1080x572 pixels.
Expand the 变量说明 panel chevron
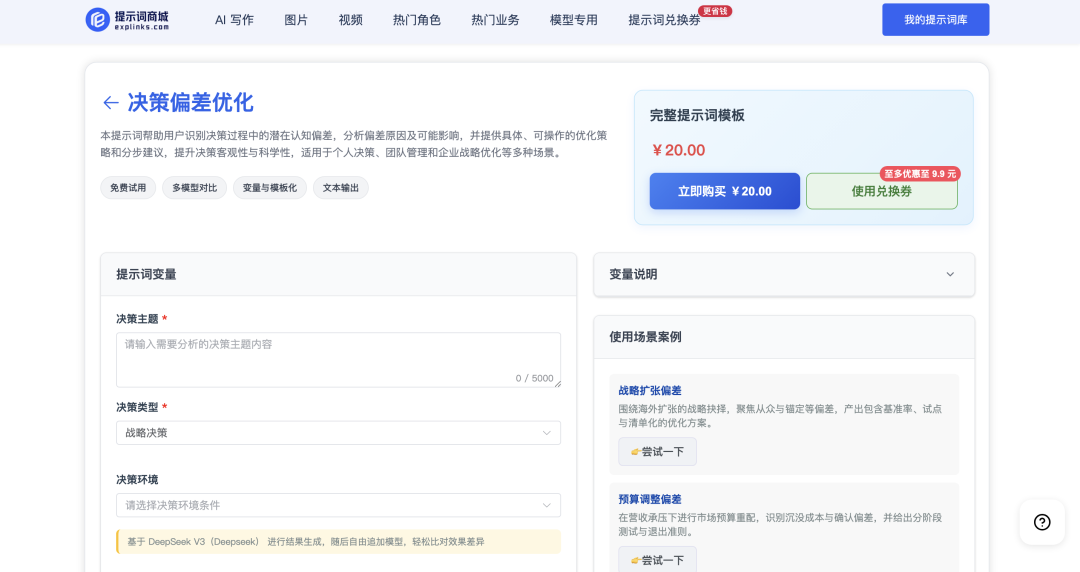[x=950, y=274]
